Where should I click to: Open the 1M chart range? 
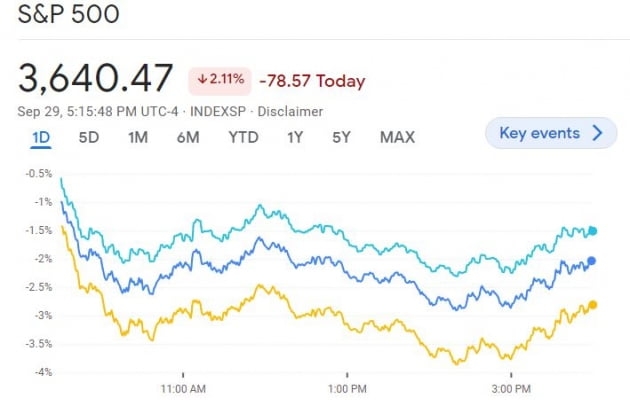(x=138, y=137)
